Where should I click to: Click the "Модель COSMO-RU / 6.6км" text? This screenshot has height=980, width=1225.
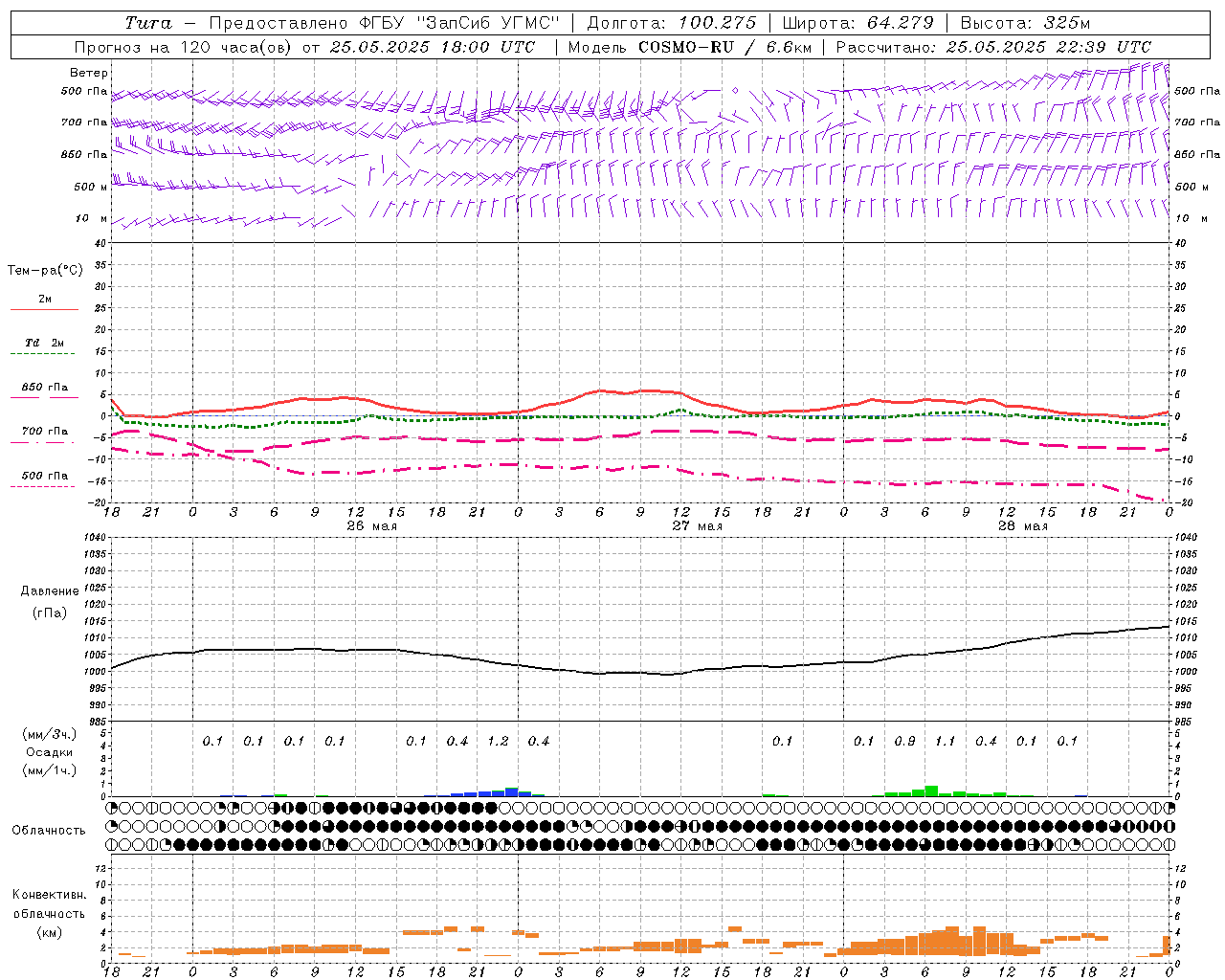(x=689, y=47)
